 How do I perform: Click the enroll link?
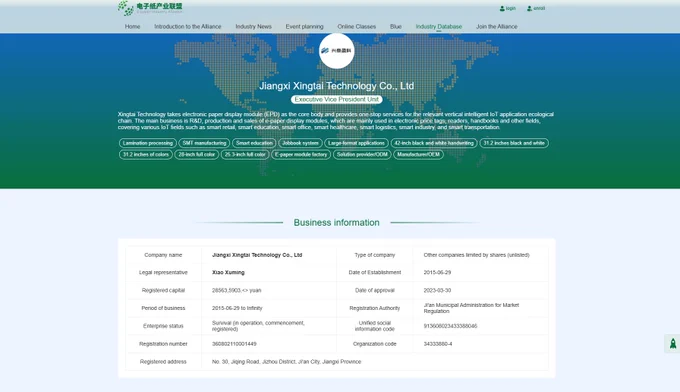(539, 8)
